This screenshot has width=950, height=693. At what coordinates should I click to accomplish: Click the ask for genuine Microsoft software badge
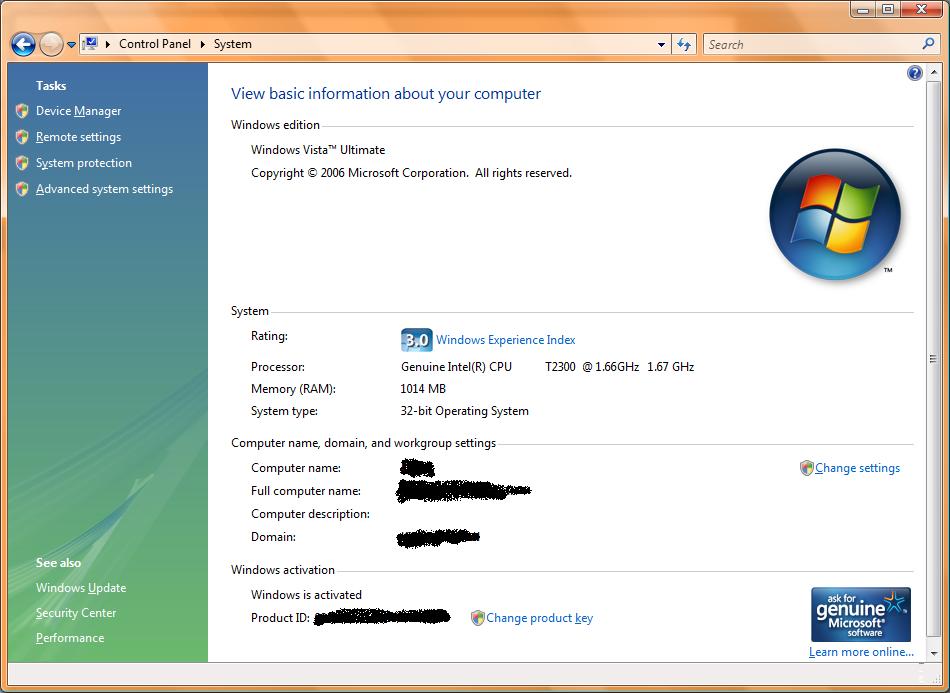[x=861, y=614]
